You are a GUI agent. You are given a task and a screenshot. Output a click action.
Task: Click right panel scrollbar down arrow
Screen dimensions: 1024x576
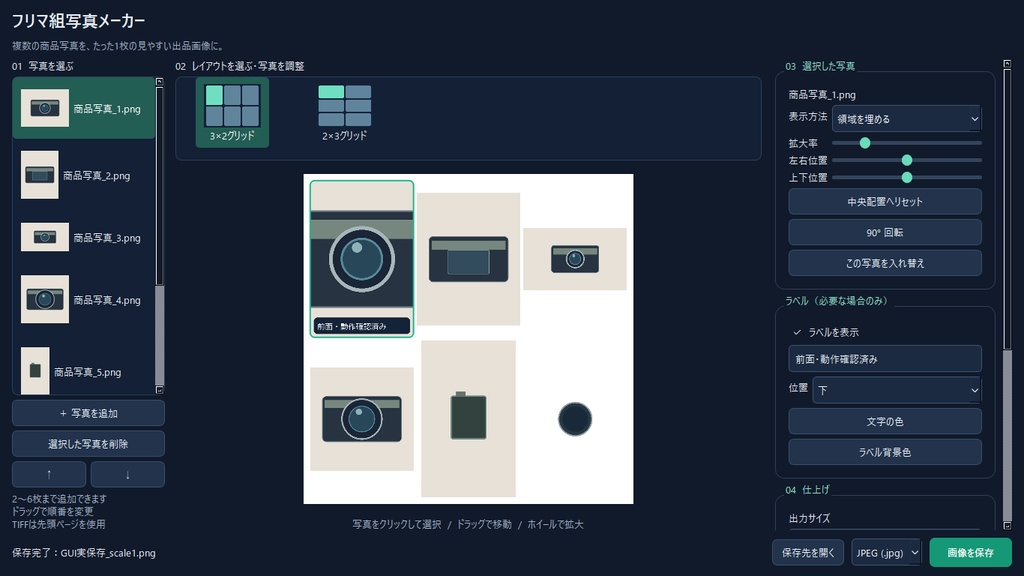pos(1007,526)
